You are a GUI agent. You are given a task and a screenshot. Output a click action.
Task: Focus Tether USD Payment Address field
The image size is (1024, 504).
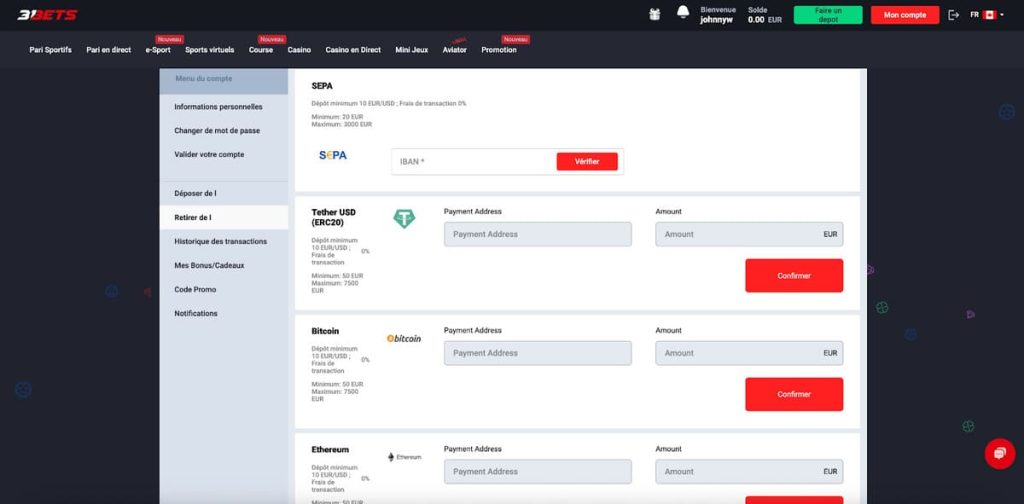coord(537,234)
